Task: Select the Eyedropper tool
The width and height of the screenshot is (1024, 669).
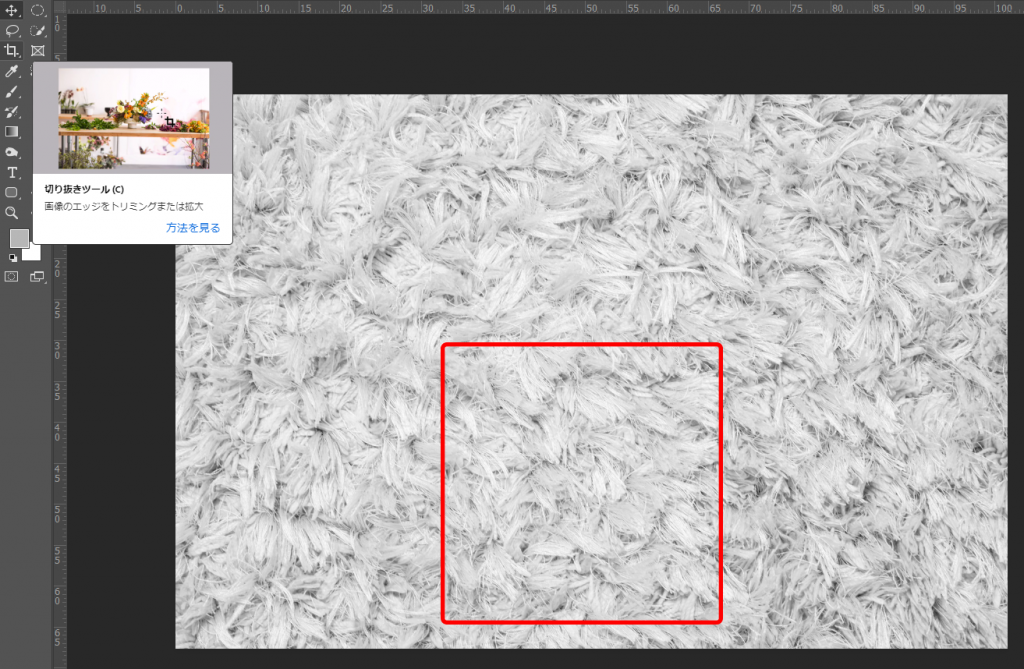Action: (x=12, y=71)
